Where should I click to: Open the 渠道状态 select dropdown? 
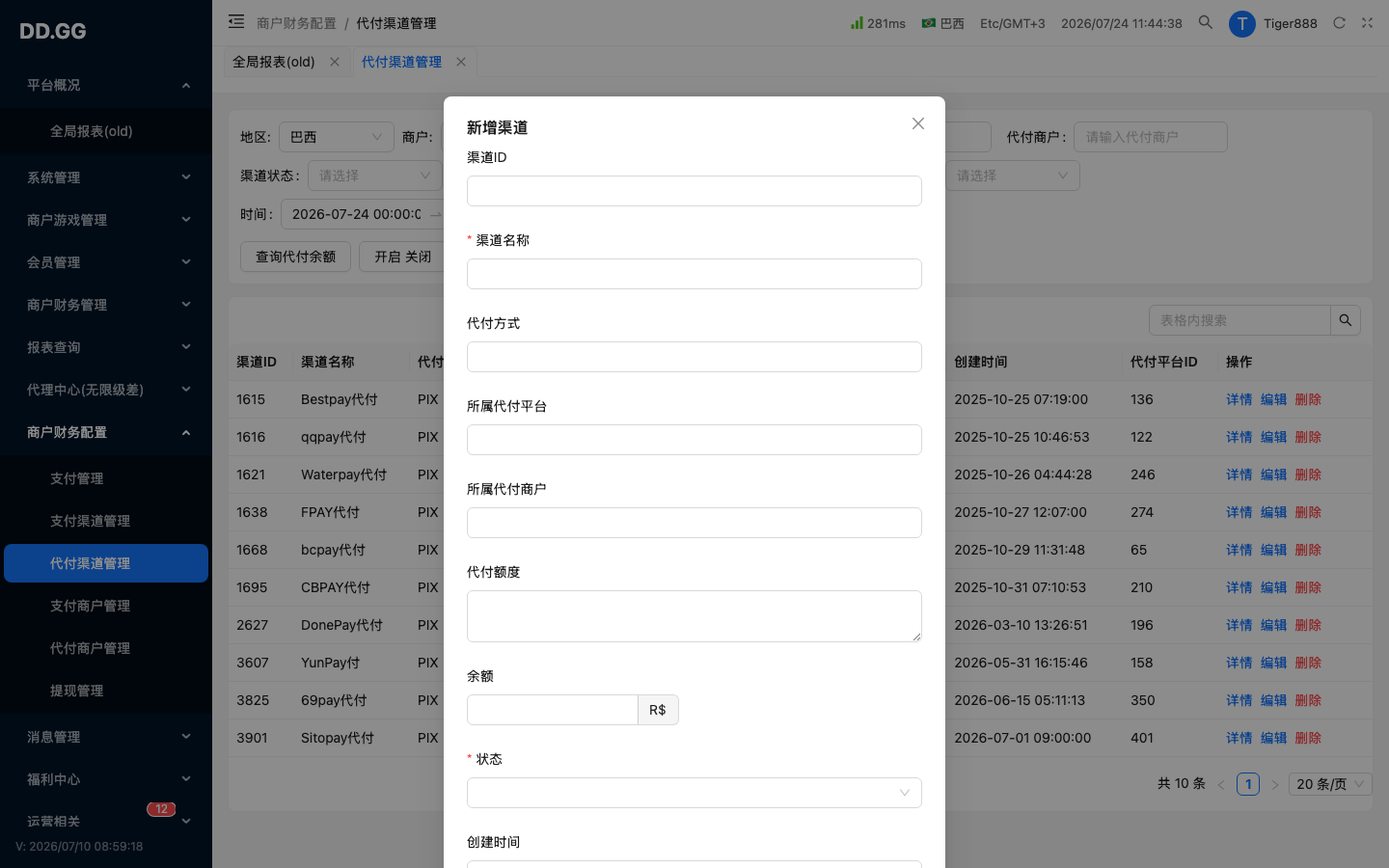coord(375,176)
